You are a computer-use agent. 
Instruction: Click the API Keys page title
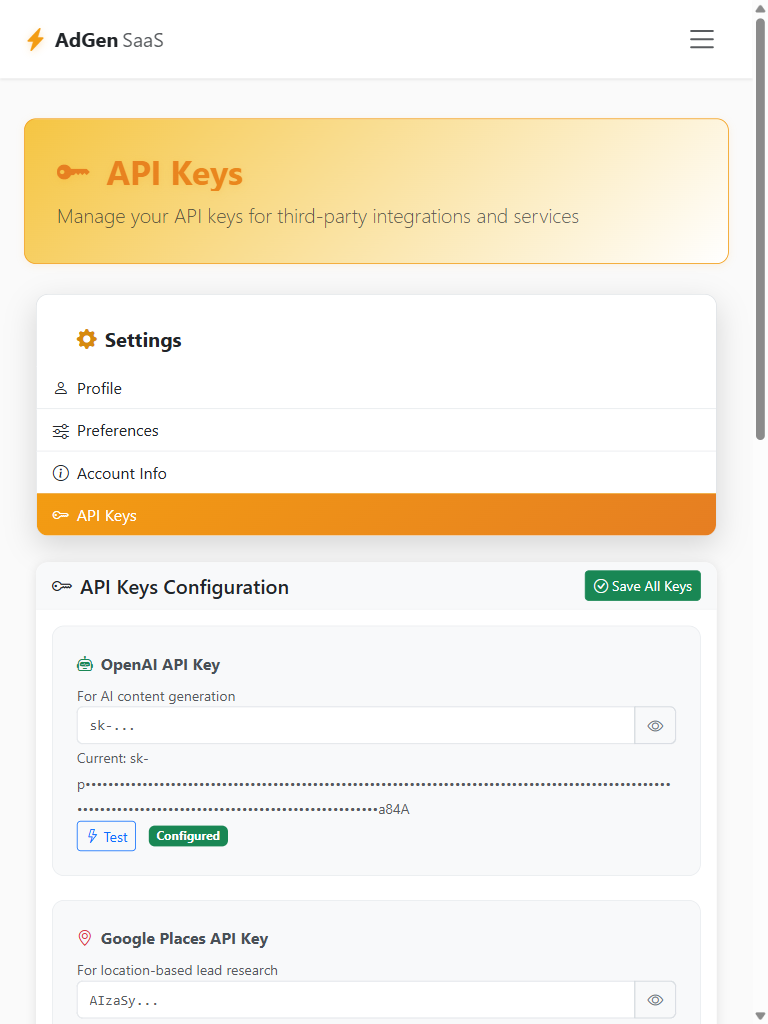(174, 173)
